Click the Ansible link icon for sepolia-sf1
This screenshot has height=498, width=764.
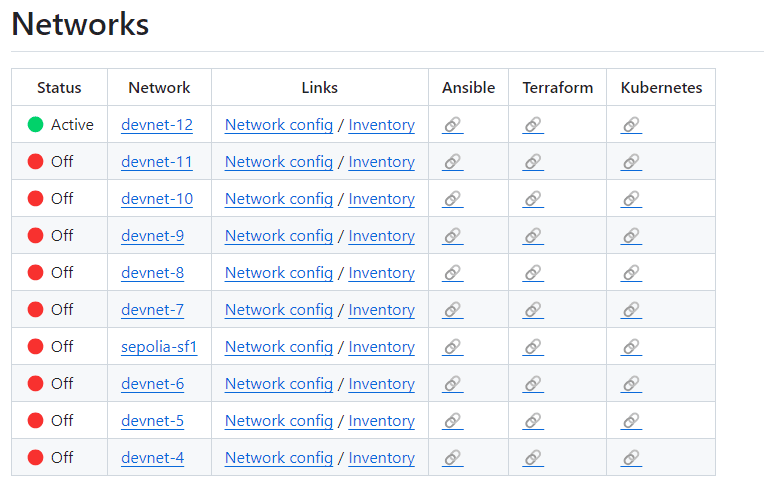452,347
